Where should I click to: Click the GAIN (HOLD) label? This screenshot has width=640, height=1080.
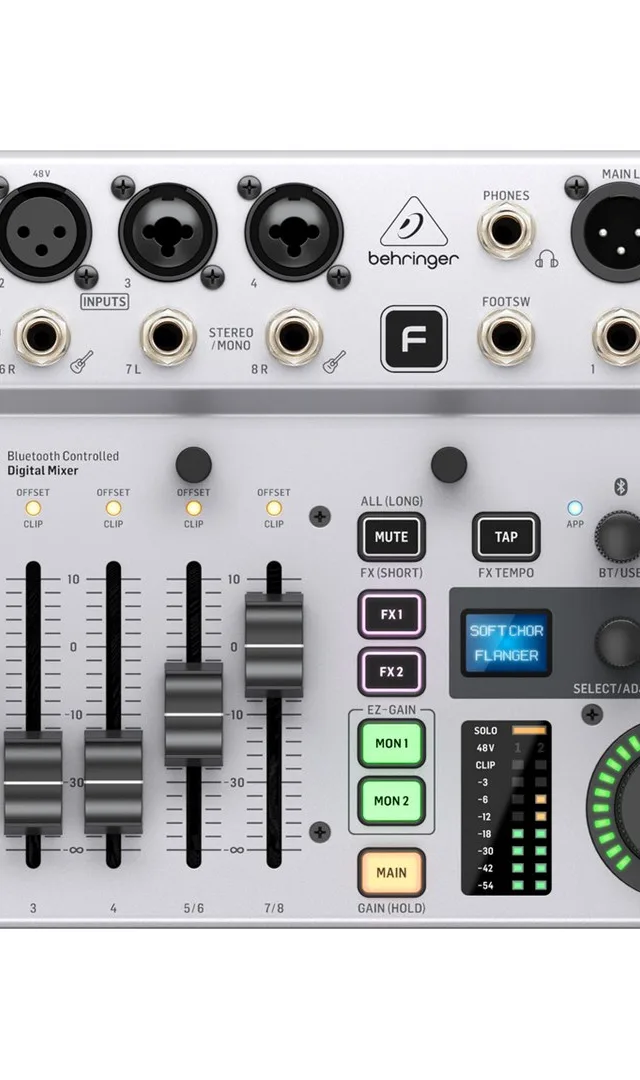click(x=391, y=908)
